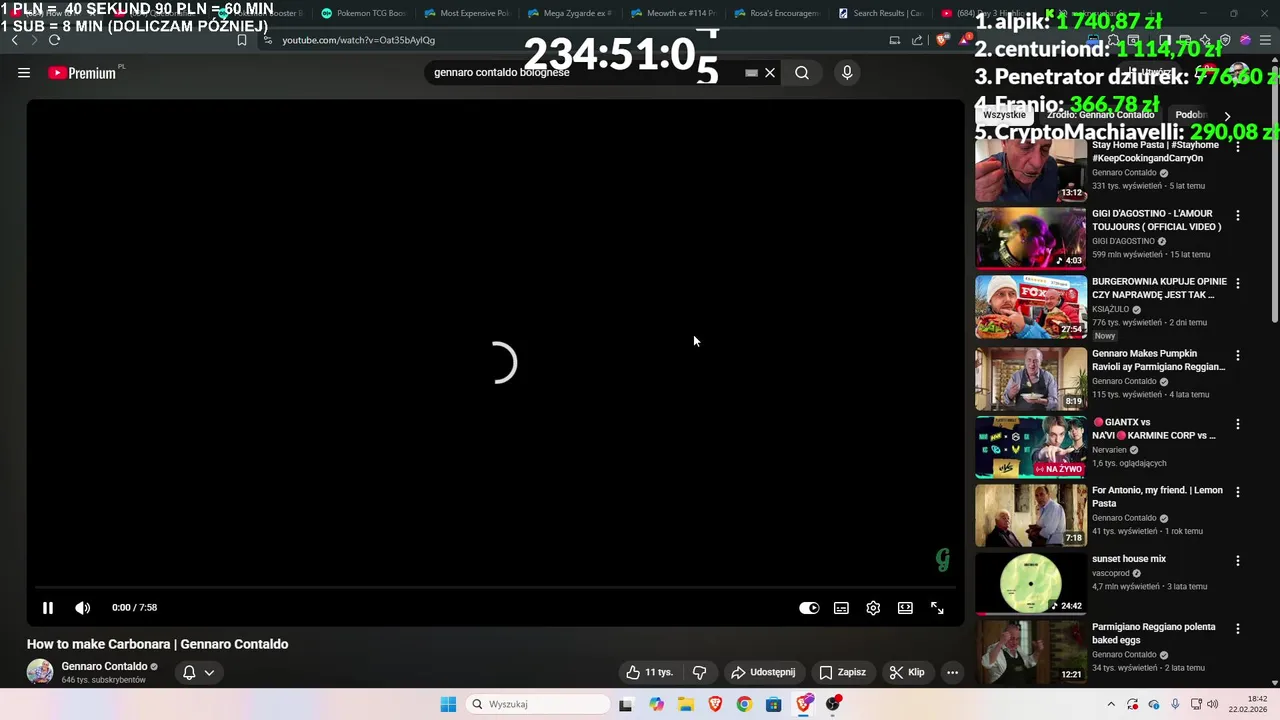1280x720 pixels.
Task: Open the Windows Start menu
Action: [448, 704]
